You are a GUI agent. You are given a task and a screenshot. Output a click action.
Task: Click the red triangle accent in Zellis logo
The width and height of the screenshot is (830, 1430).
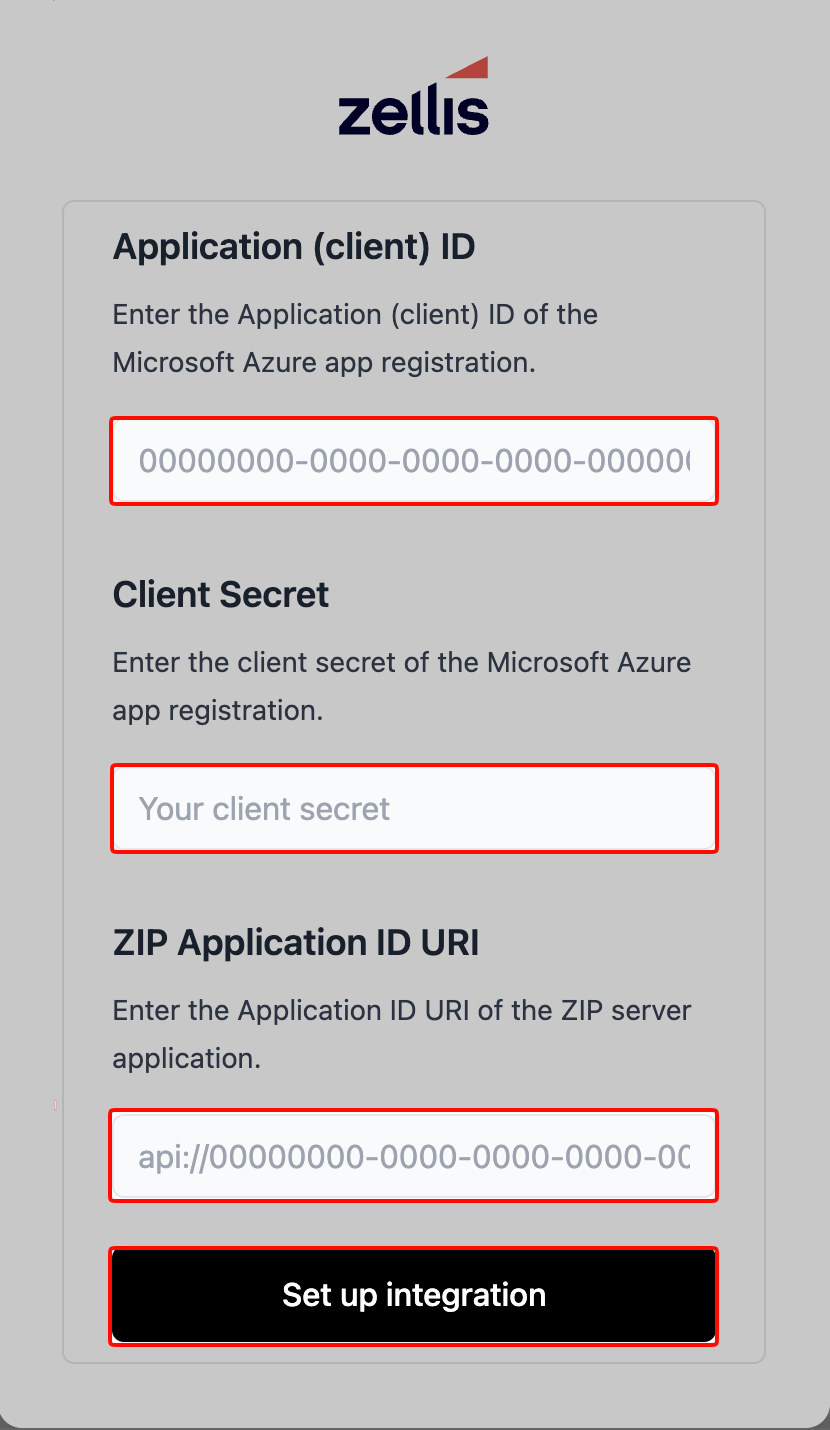point(468,67)
